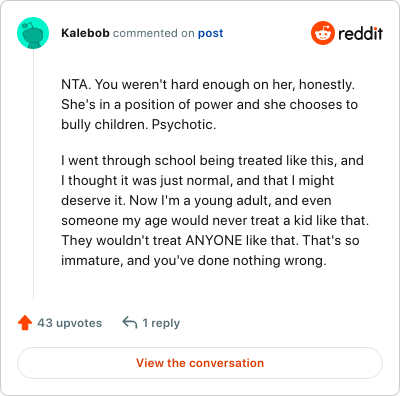This screenshot has height=396, width=400.
Task: Click the orange upvote arrow
Action: [25, 323]
